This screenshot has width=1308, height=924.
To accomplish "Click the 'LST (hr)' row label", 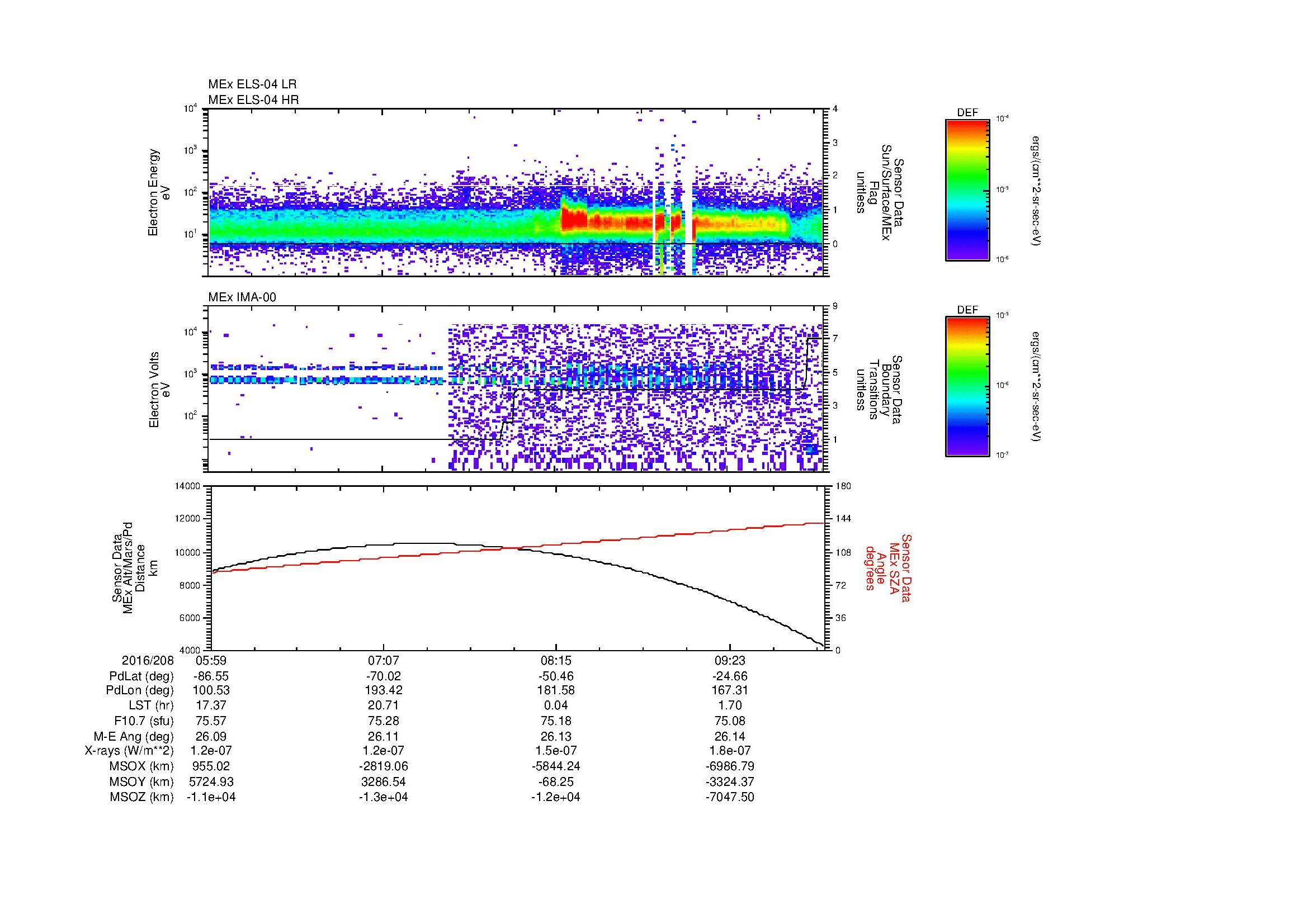I will [x=151, y=706].
